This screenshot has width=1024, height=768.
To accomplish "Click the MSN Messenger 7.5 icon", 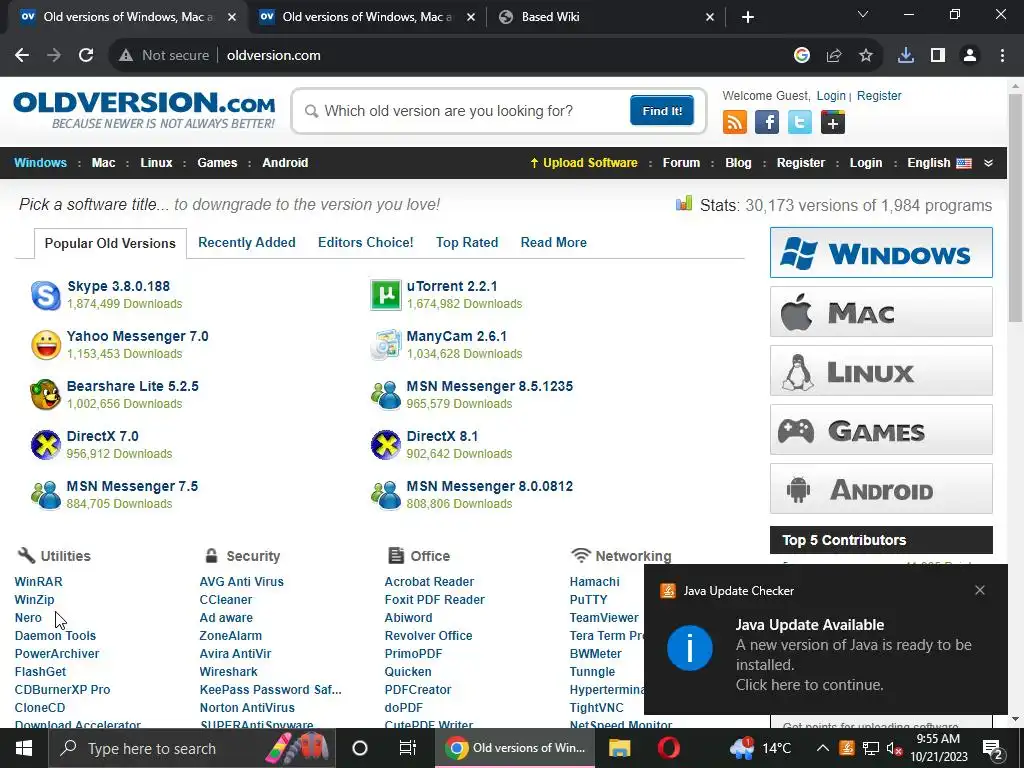I will click(x=46, y=495).
